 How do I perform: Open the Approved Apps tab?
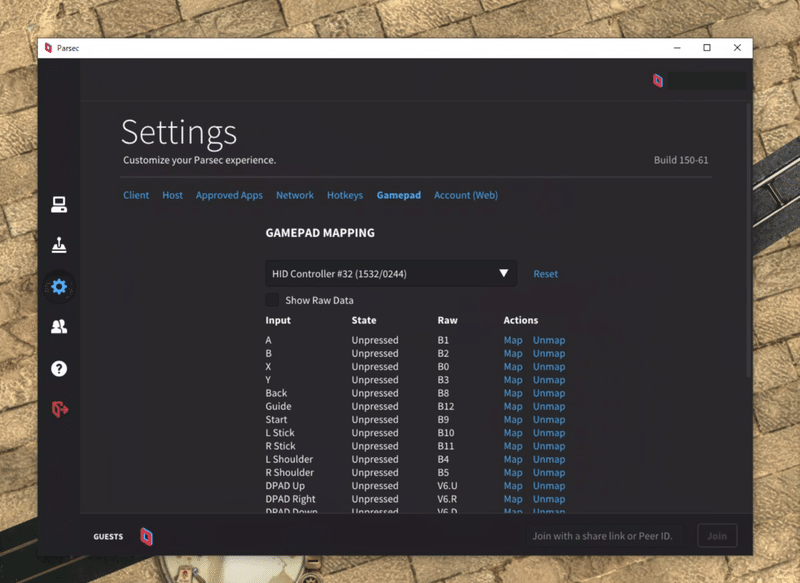229,195
